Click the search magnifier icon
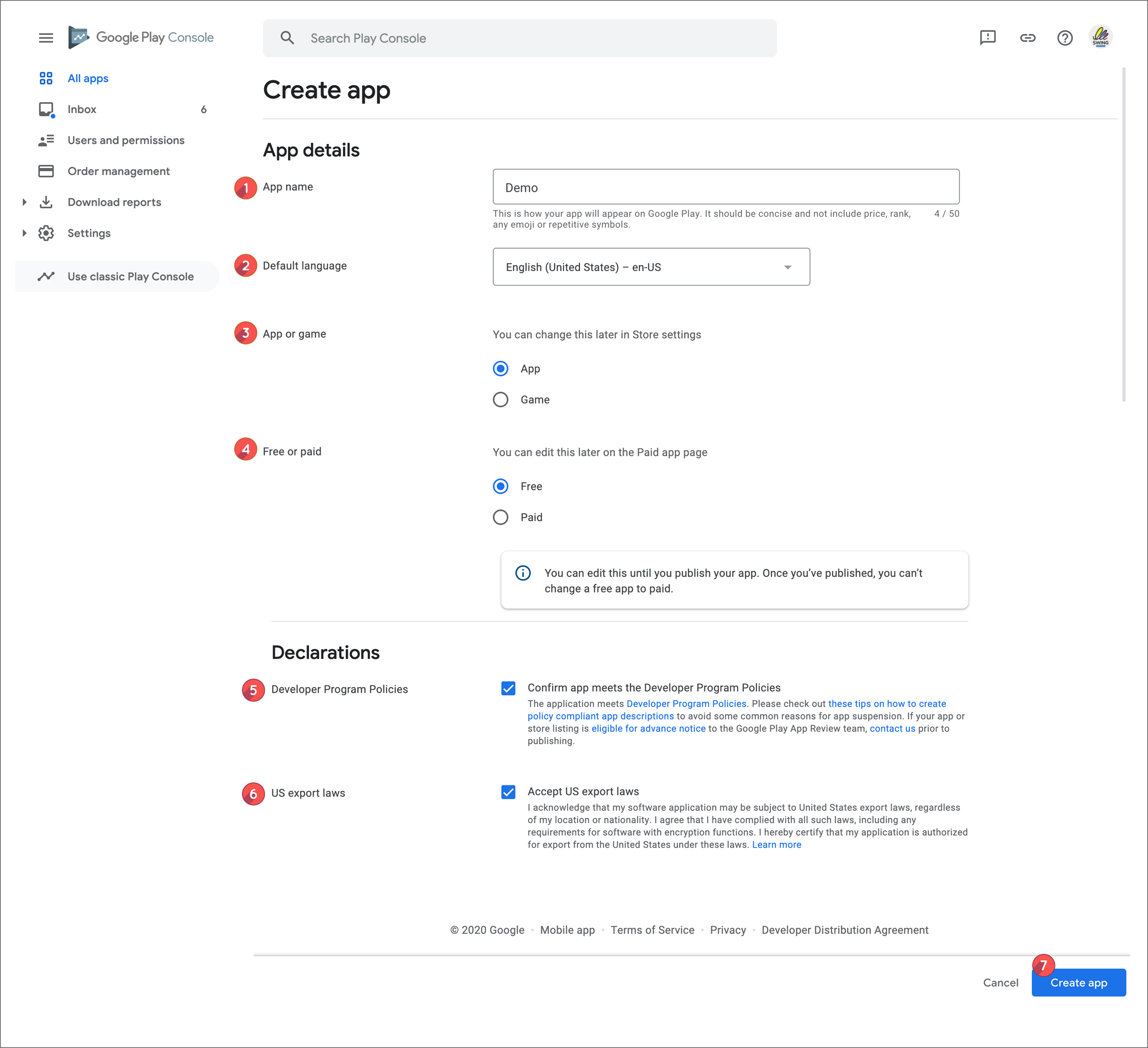The height and width of the screenshot is (1048, 1148). (287, 38)
